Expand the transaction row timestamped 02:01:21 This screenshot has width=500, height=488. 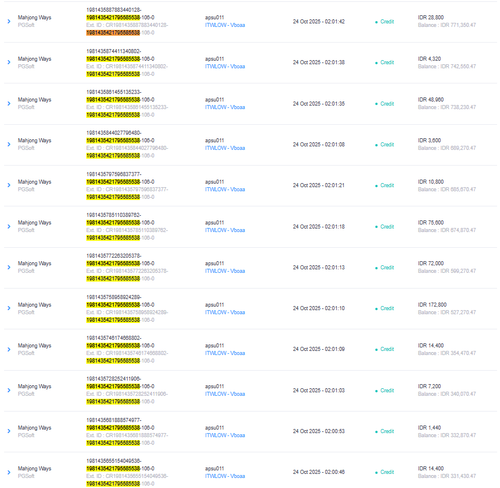click(9, 185)
